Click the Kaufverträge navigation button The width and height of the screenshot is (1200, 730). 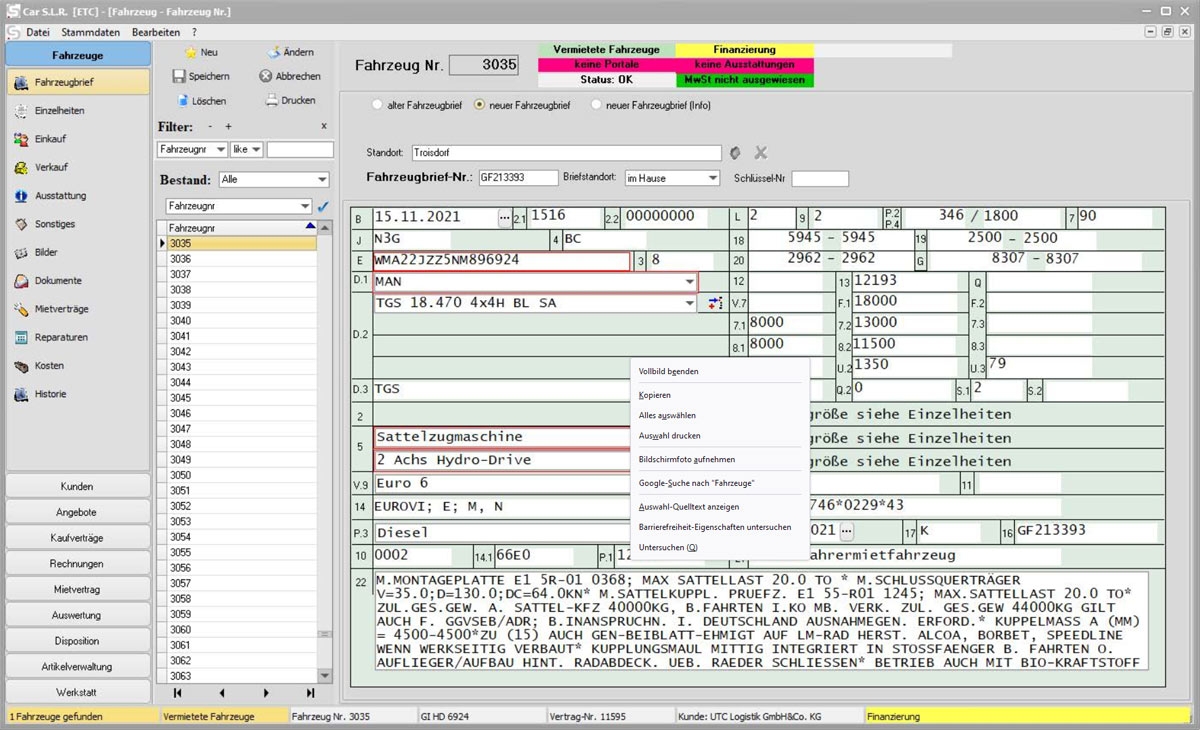pyautogui.click(x=78, y=538)
